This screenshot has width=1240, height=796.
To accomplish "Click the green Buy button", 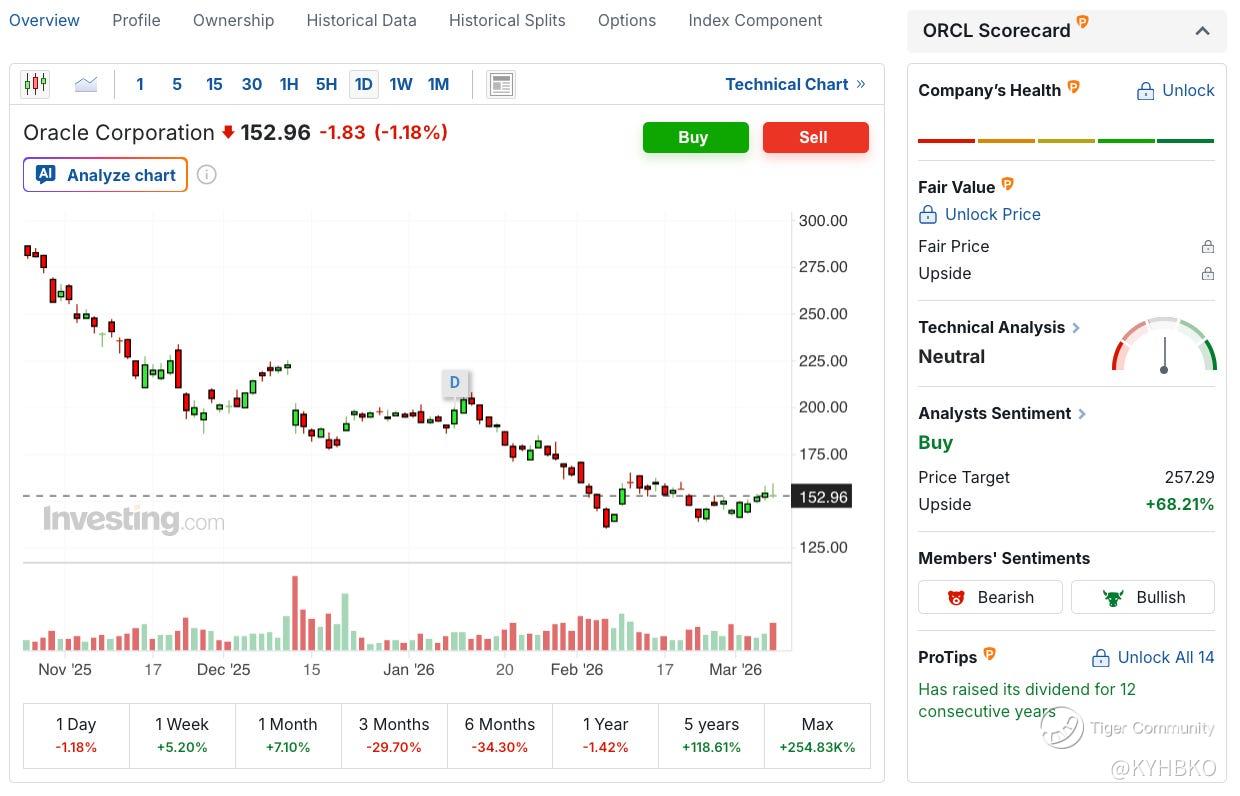I will coord(695,137).
